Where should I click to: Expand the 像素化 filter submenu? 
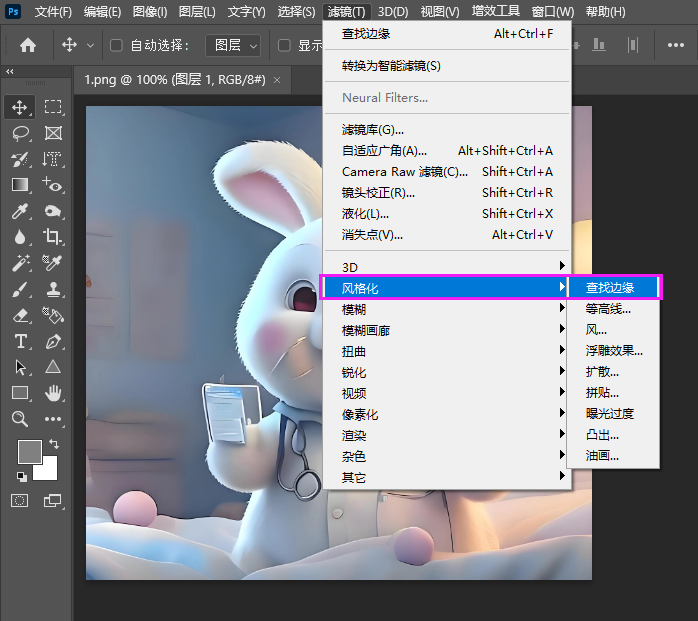pos(446,414)
